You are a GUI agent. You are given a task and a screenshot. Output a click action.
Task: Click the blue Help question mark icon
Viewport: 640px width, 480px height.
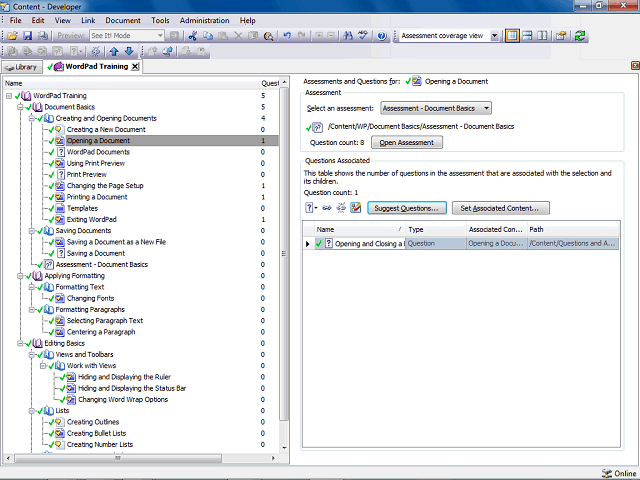coord(382,36)
